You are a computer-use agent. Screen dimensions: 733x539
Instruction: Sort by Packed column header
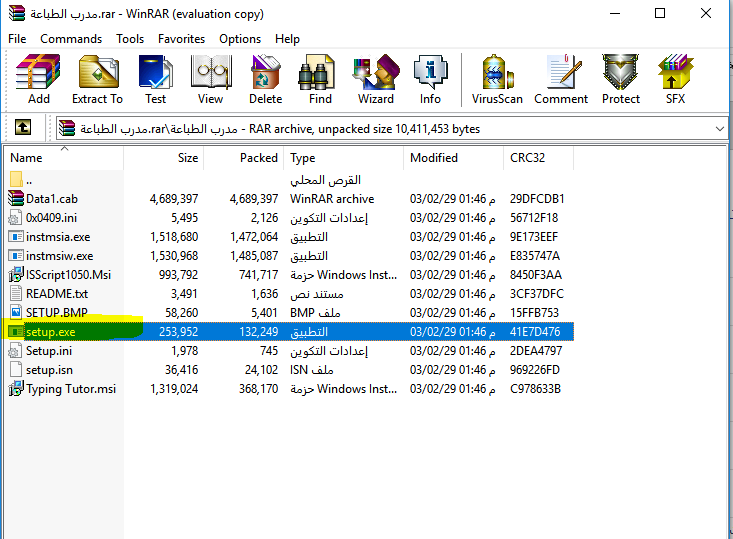[x=244, y=158]
